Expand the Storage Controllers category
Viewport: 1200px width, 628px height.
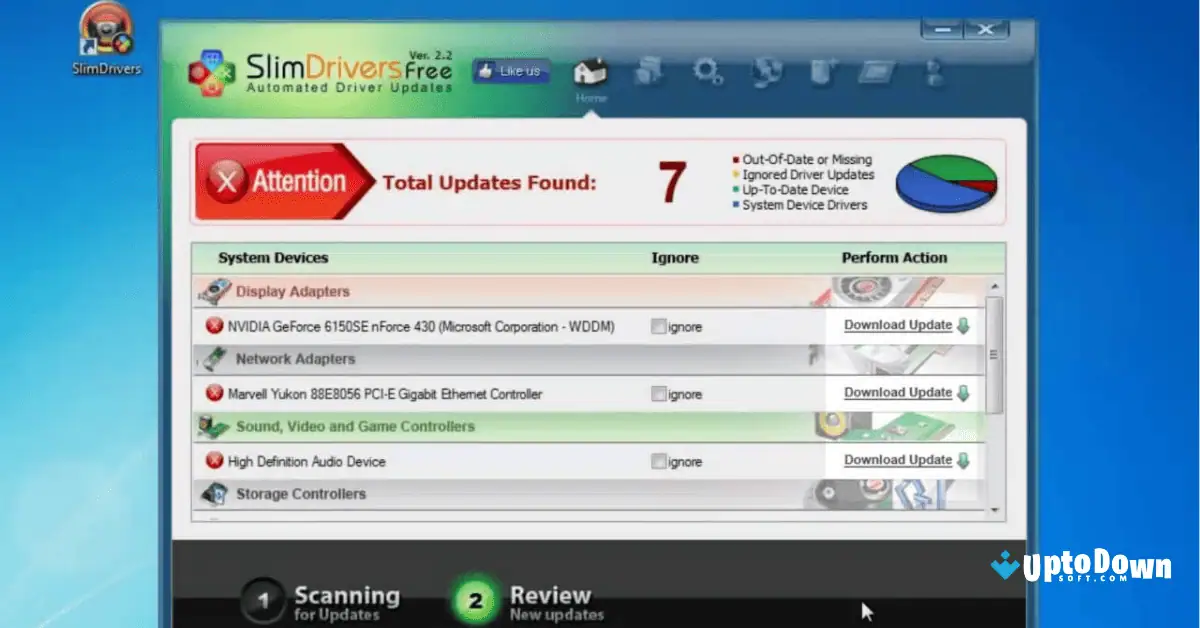click(x=300, y=493)
